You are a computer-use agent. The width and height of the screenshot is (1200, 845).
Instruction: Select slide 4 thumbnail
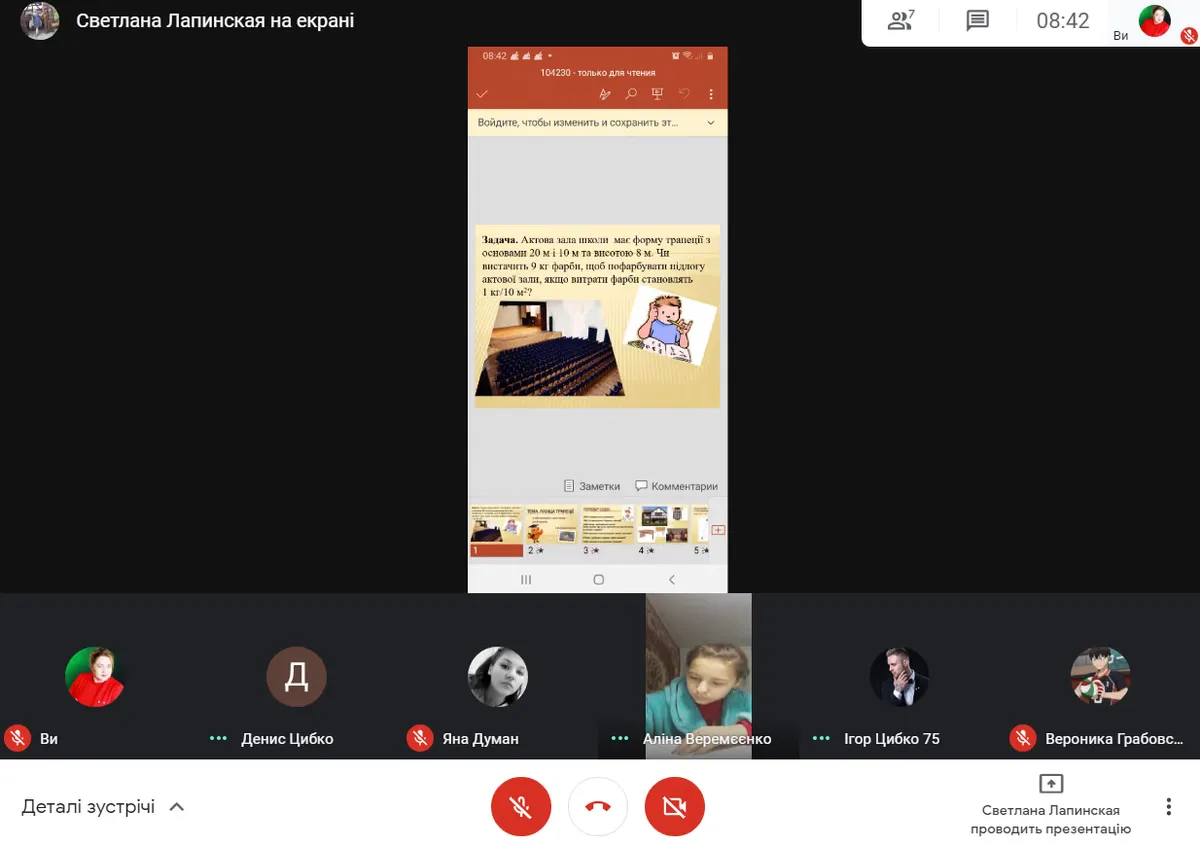coord(663,530)
